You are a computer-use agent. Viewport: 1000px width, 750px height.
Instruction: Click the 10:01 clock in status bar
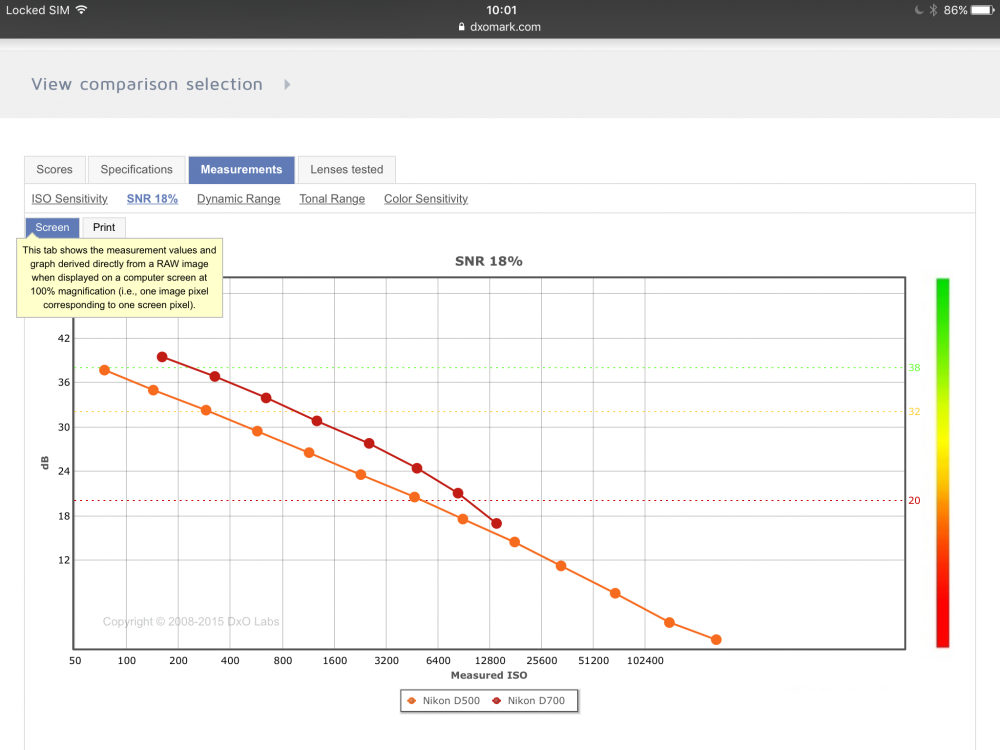coord(501,10)
